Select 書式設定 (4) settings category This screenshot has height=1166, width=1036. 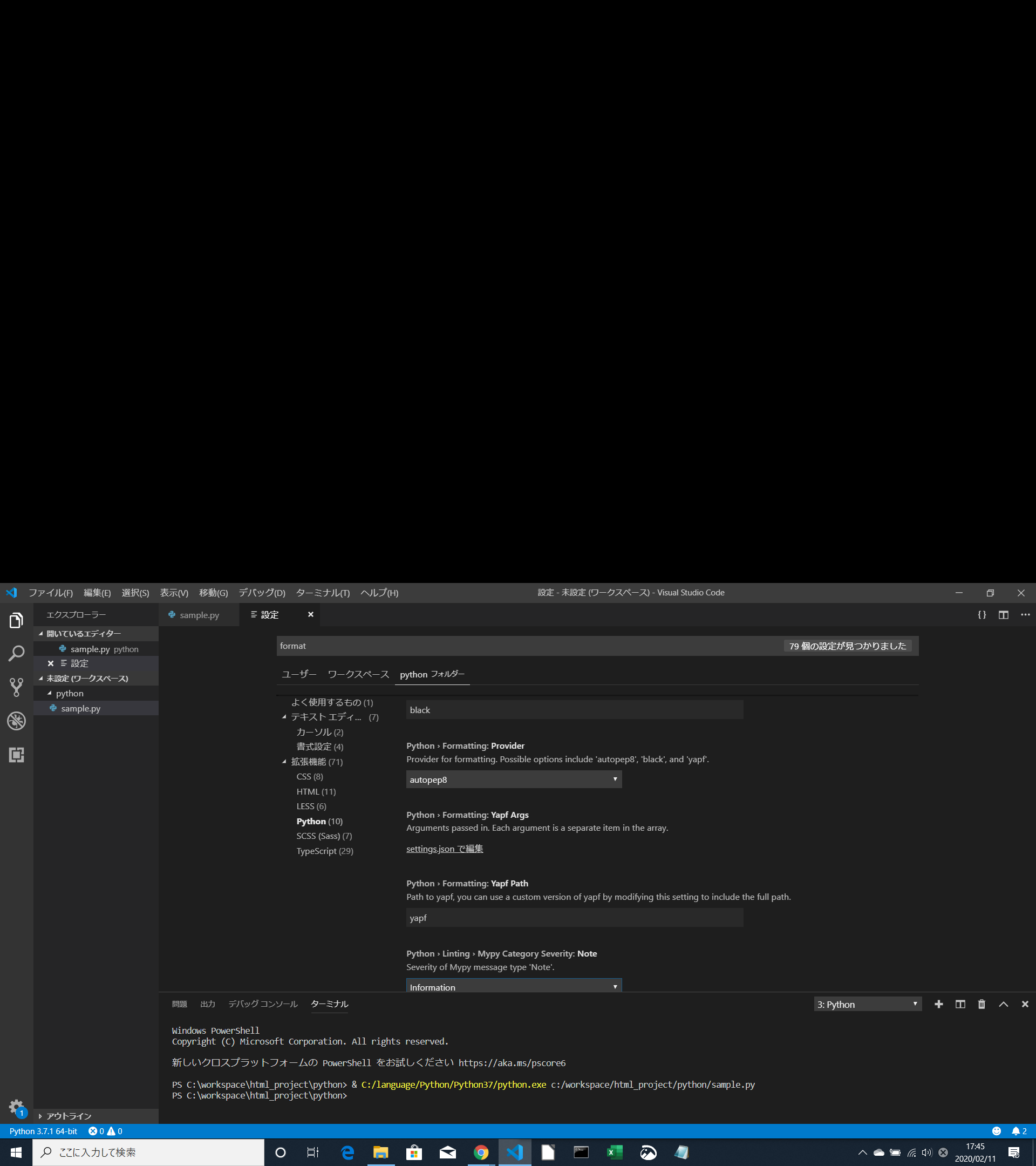coord(320,747)
